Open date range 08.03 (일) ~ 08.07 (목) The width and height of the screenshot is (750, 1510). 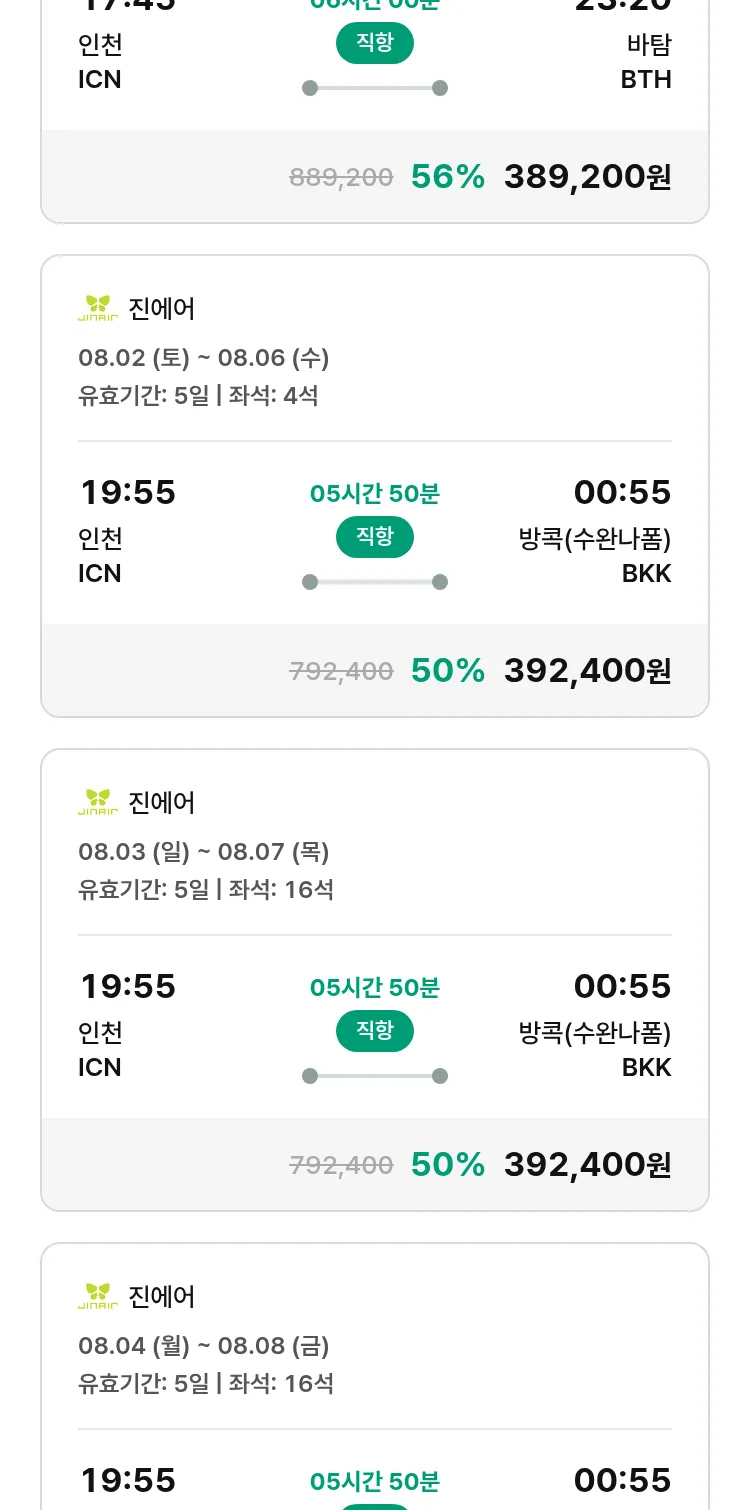tap(204, 852)
